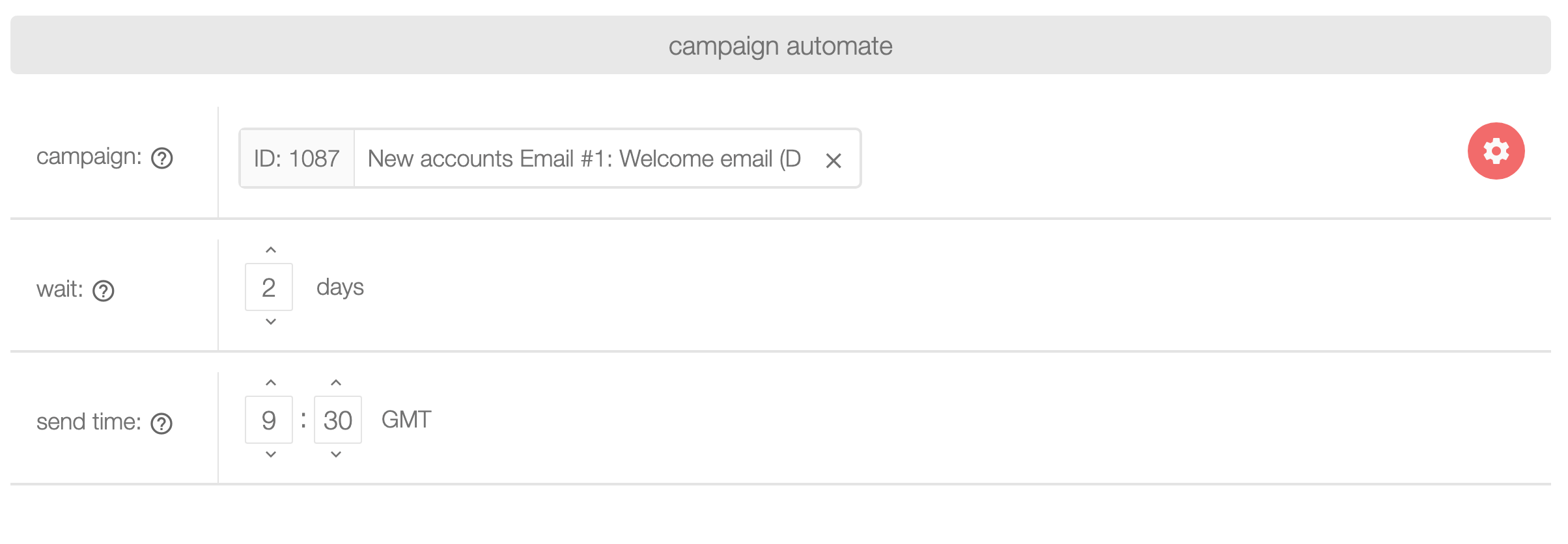Click the ID: 1087 campaign badge
The height and width of the screenshot is (544, 1568).
pos(297,159)
